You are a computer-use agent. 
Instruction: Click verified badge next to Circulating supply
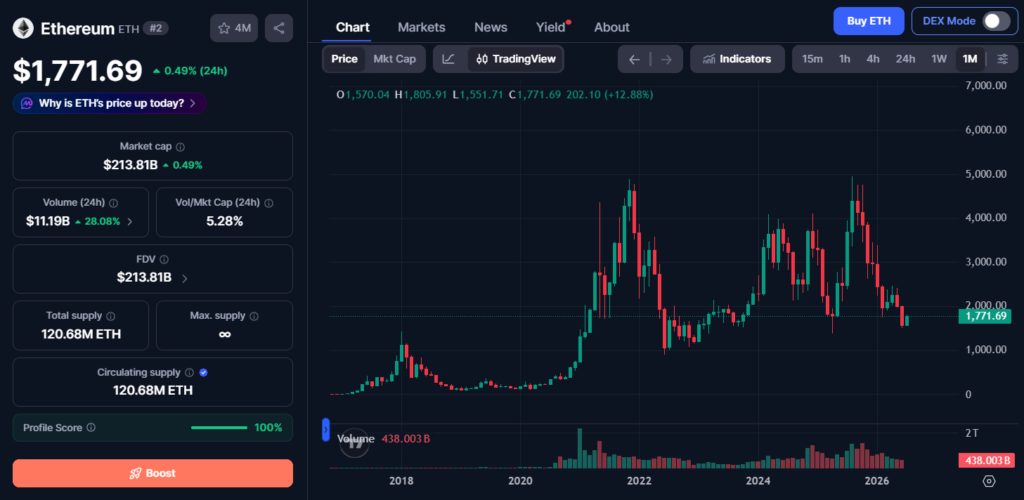click(204, 373)
